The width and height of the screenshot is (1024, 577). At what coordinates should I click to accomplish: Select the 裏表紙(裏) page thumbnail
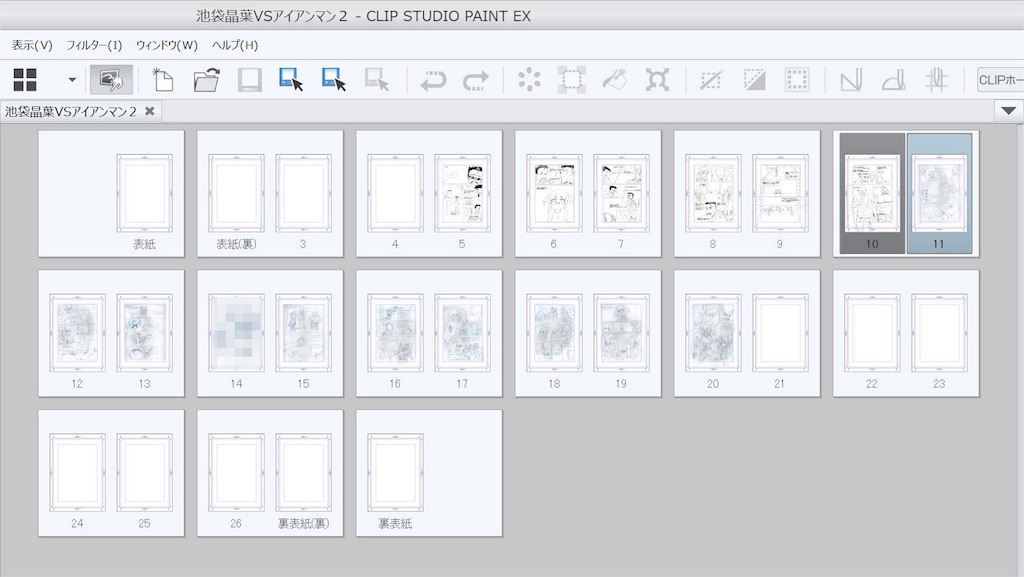click(x=303, y=473)
